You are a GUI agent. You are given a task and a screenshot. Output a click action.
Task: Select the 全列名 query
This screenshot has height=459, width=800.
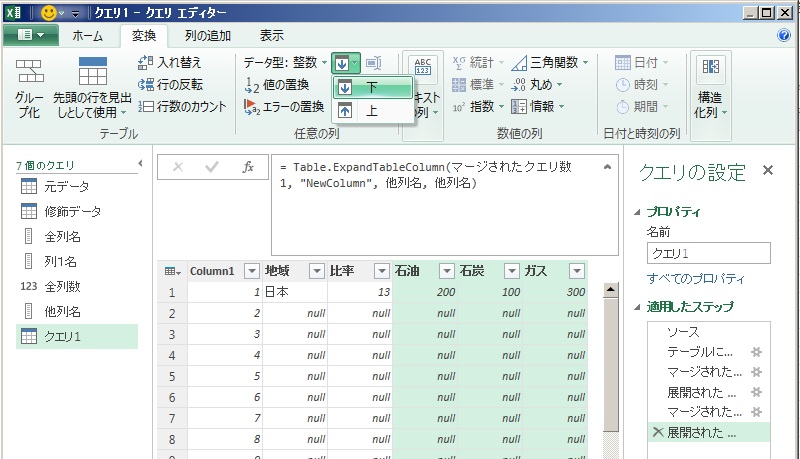click(x=77, y=236)
